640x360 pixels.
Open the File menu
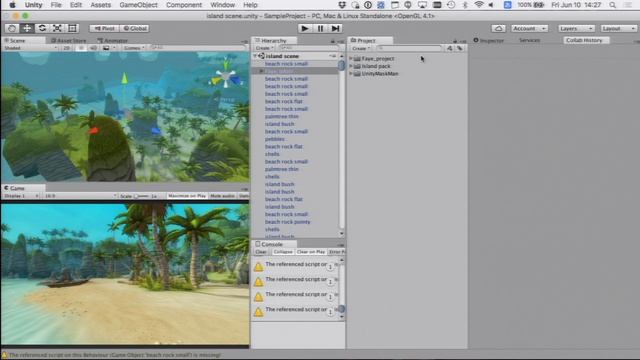(x=56, y=5)
